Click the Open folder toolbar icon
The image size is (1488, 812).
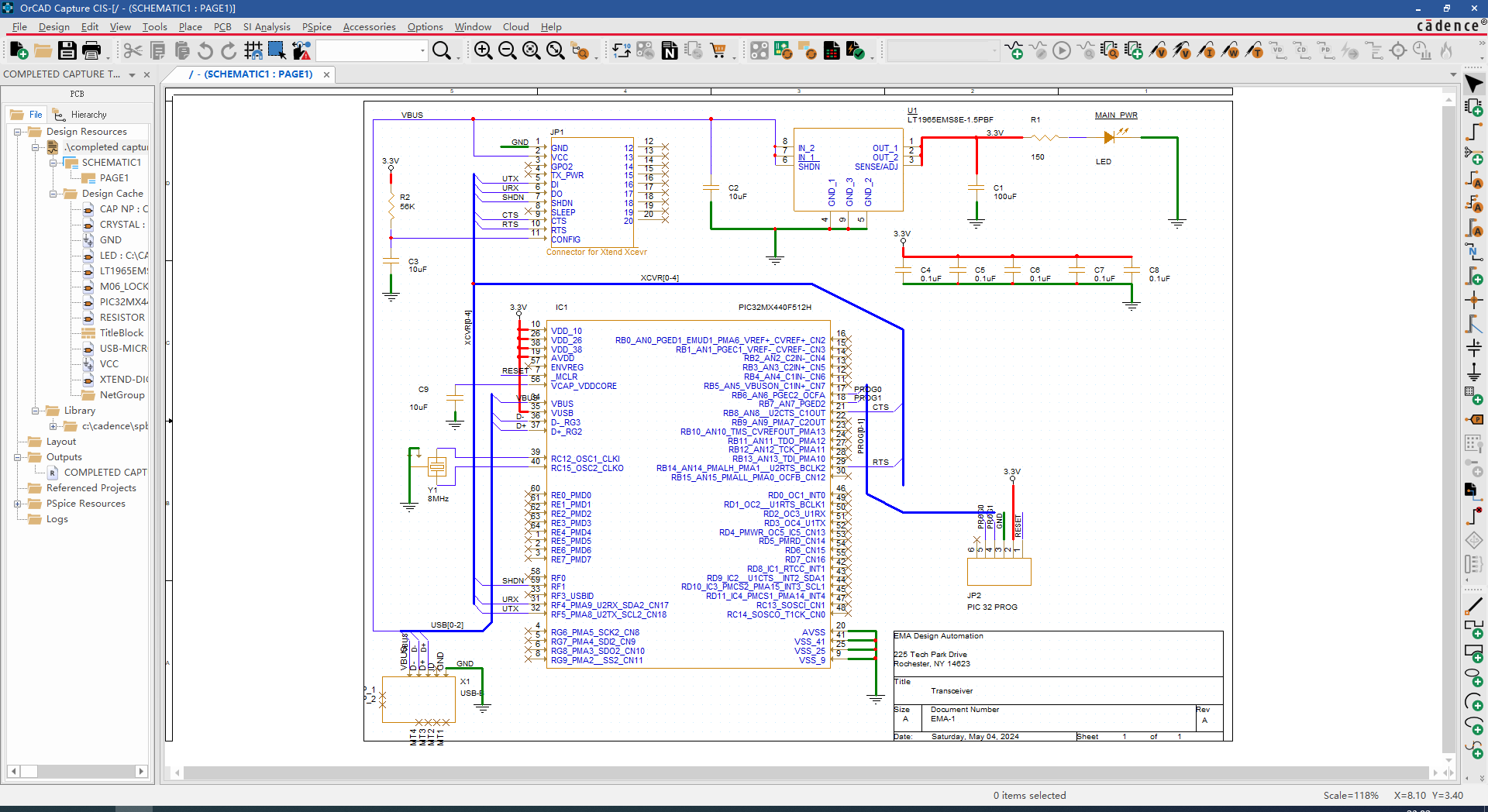(43, 51)
